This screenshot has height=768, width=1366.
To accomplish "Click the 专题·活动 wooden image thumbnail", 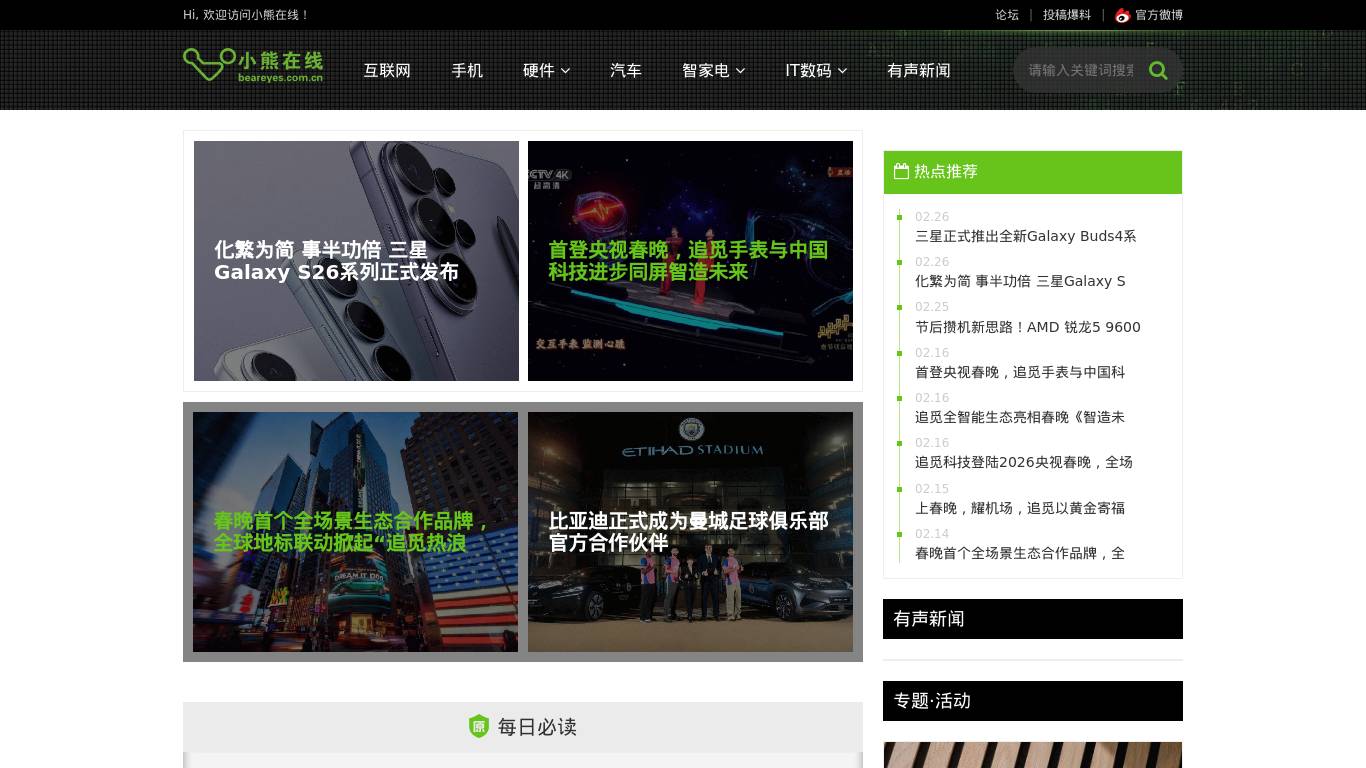I will coord(1032,755).
